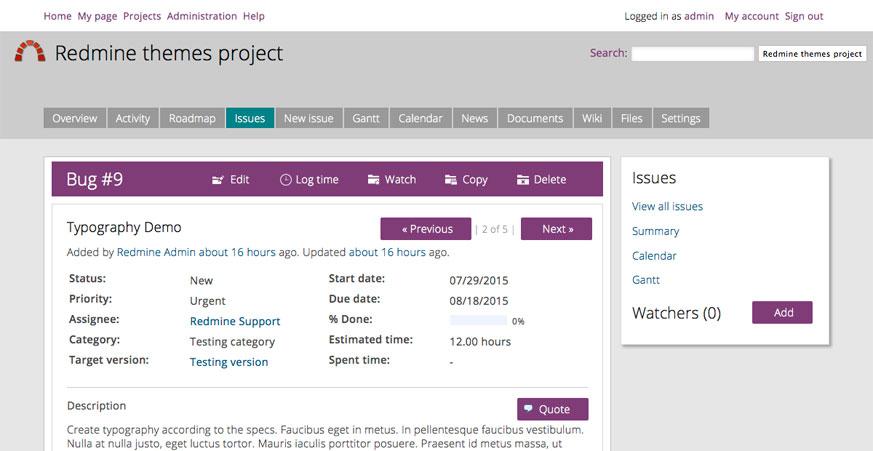873x451 pixels.
Task: Open My page link
Action: (97, 16)
